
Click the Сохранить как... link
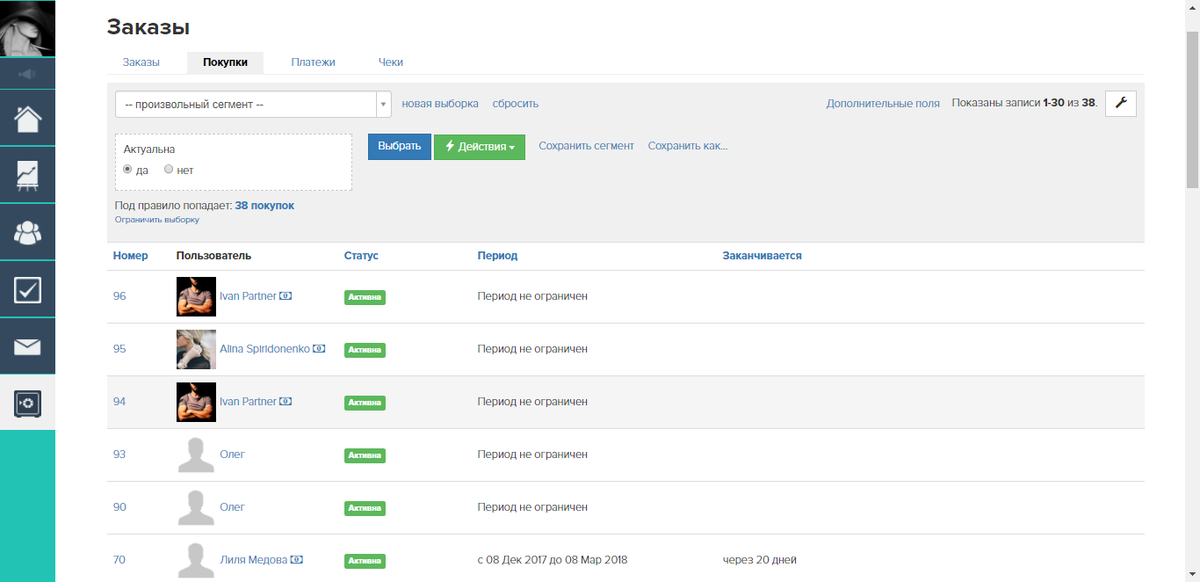click(688, 146)
